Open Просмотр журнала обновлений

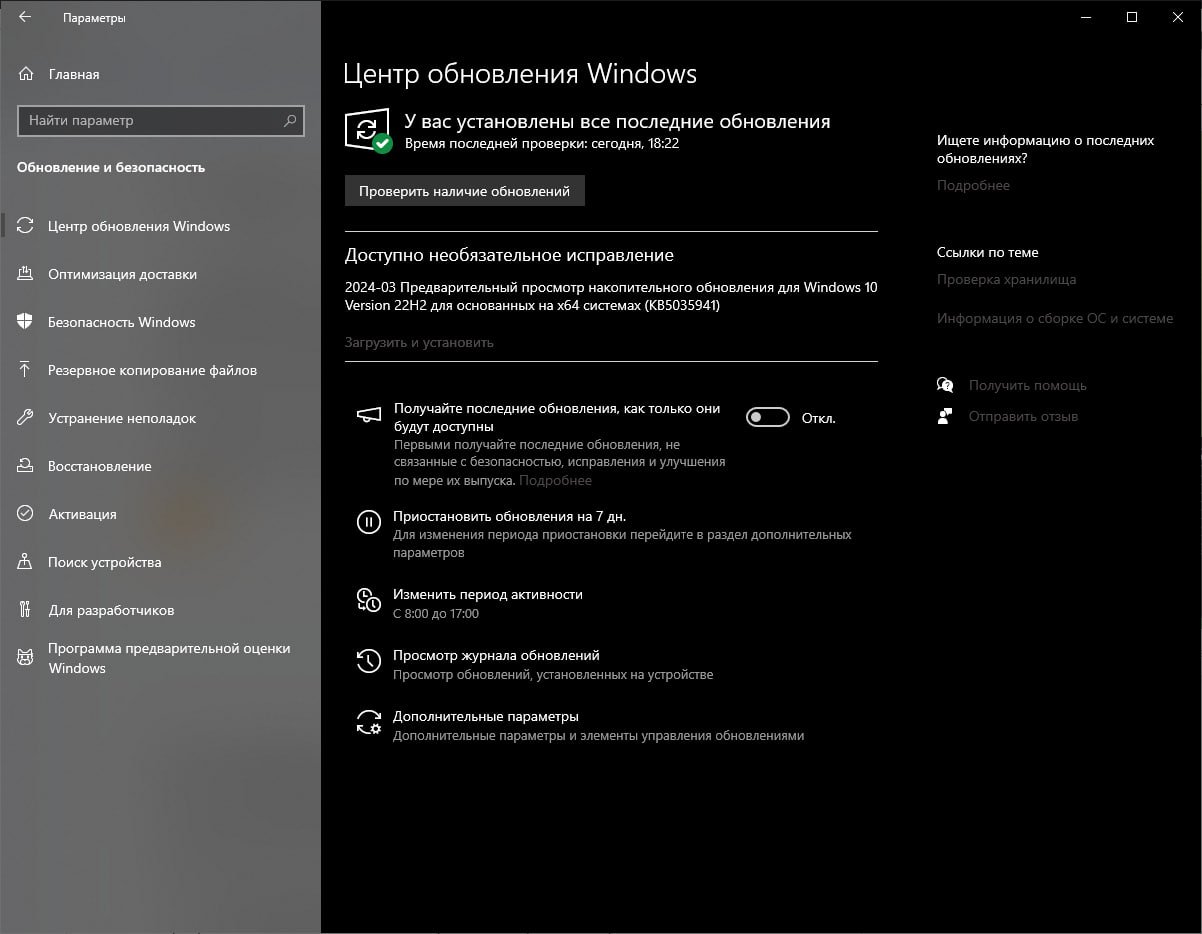[x=496, y=655]
